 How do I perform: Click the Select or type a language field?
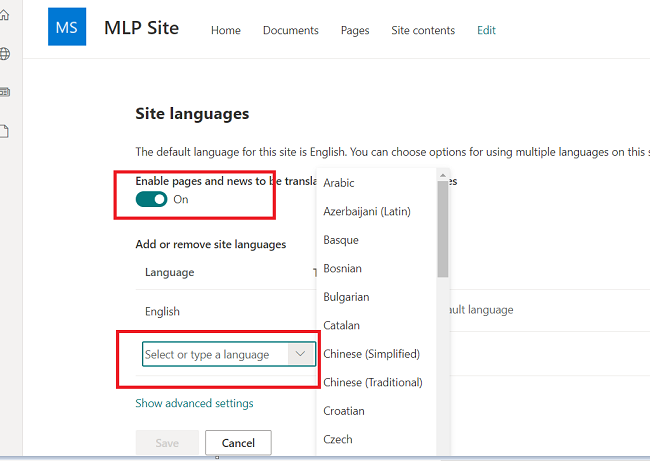tap(214, 354)
